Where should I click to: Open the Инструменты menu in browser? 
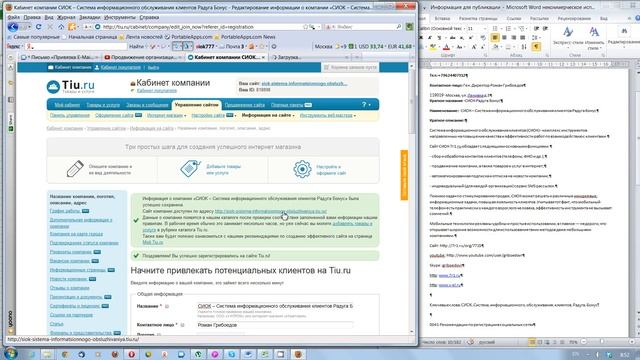click(x=119, y=18)
